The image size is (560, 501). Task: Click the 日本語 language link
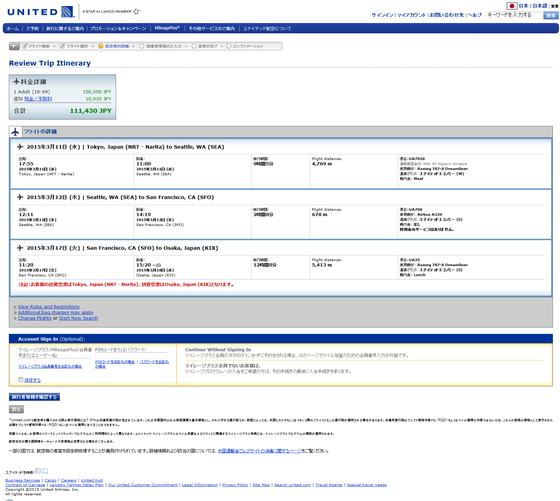click(540, 6)
